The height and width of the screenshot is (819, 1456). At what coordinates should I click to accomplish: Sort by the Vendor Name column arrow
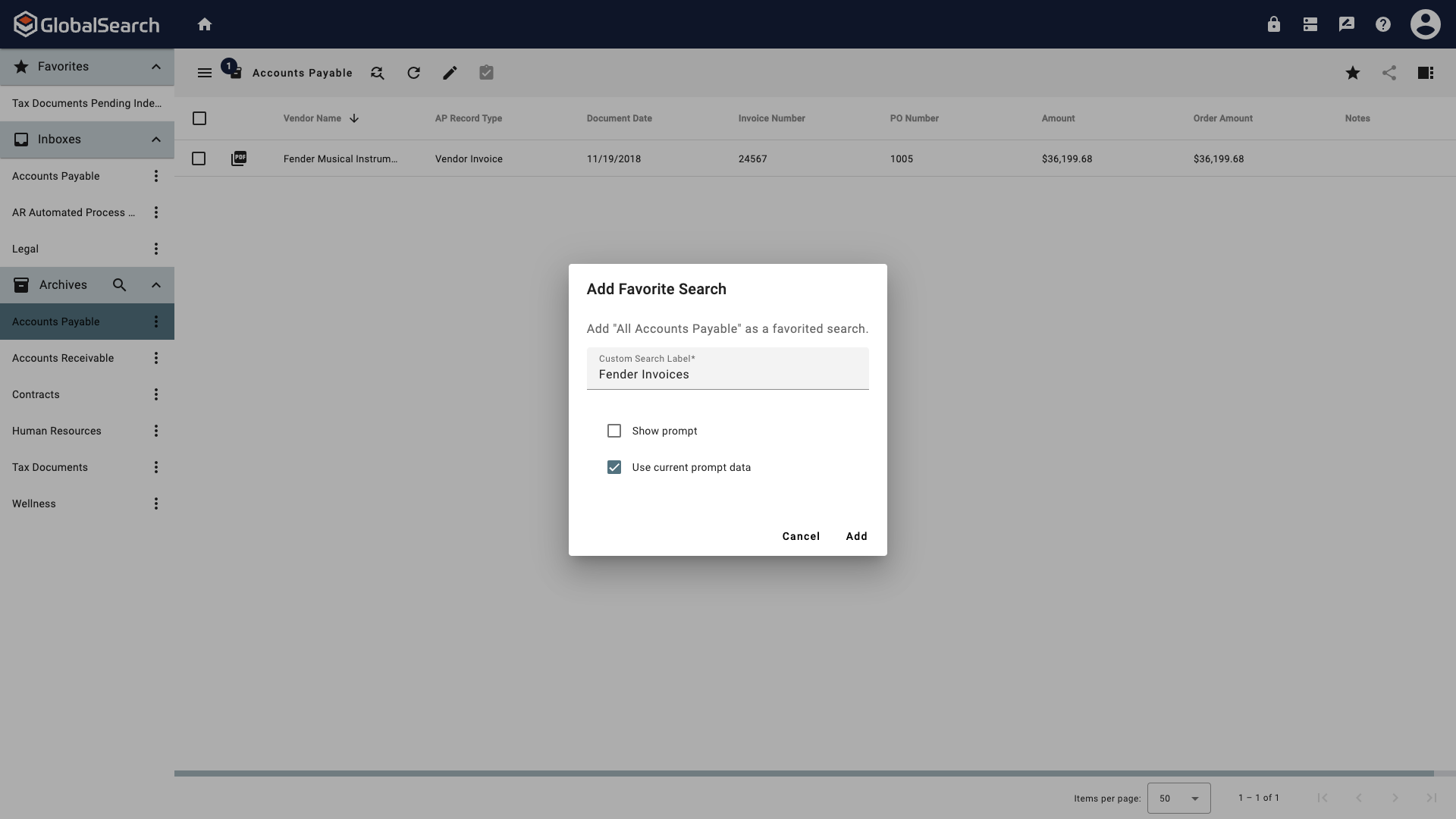[x=353, y=118]
